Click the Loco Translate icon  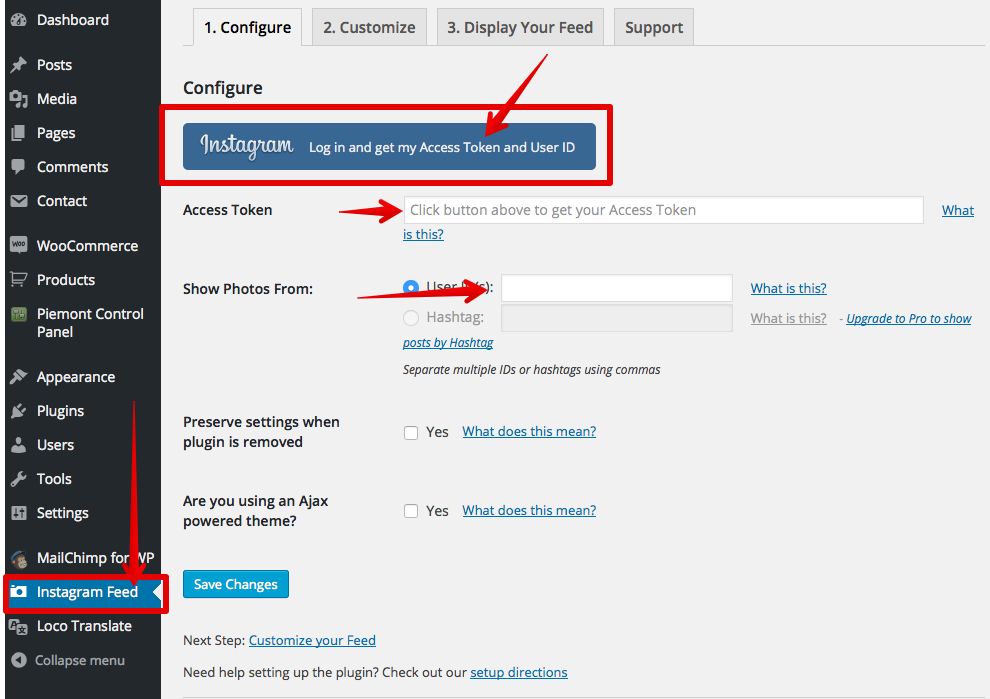pos(18,626)
